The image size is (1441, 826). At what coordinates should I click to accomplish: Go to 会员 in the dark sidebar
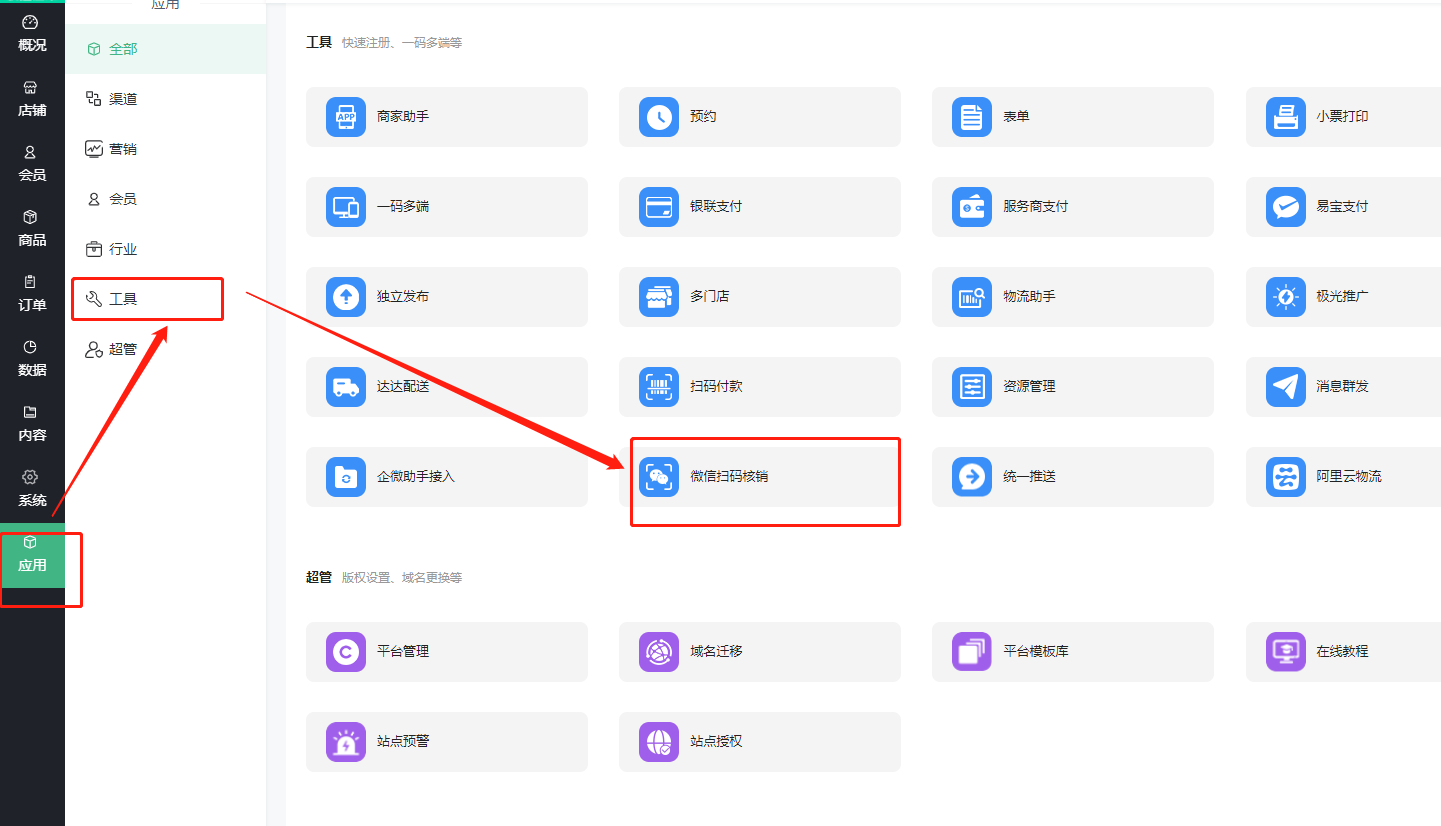(32, 164)
